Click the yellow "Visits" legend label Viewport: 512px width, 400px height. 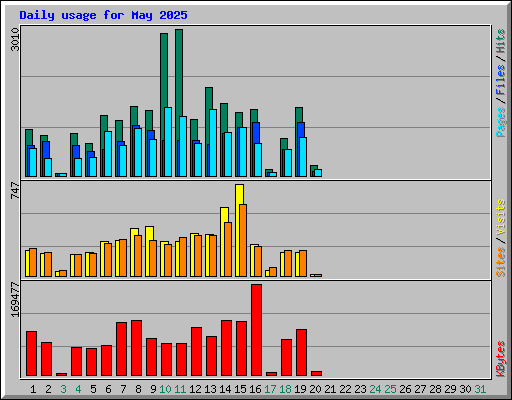(x=501, y=218)
